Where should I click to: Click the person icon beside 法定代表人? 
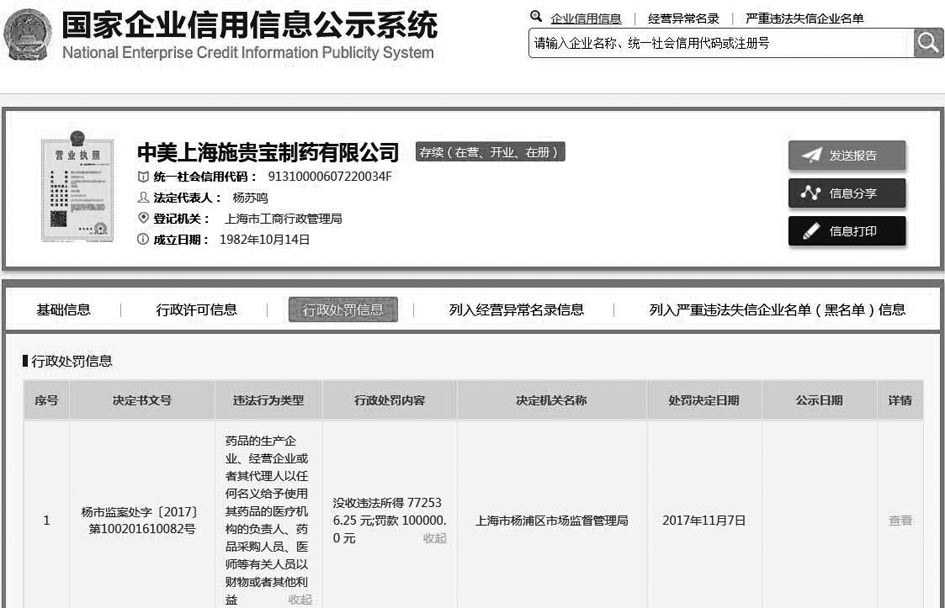coord(143,198)
